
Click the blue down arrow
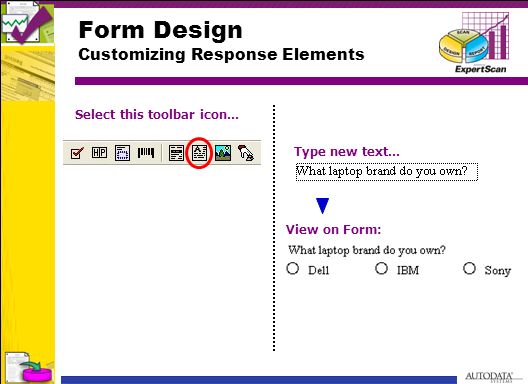point(322,206)
